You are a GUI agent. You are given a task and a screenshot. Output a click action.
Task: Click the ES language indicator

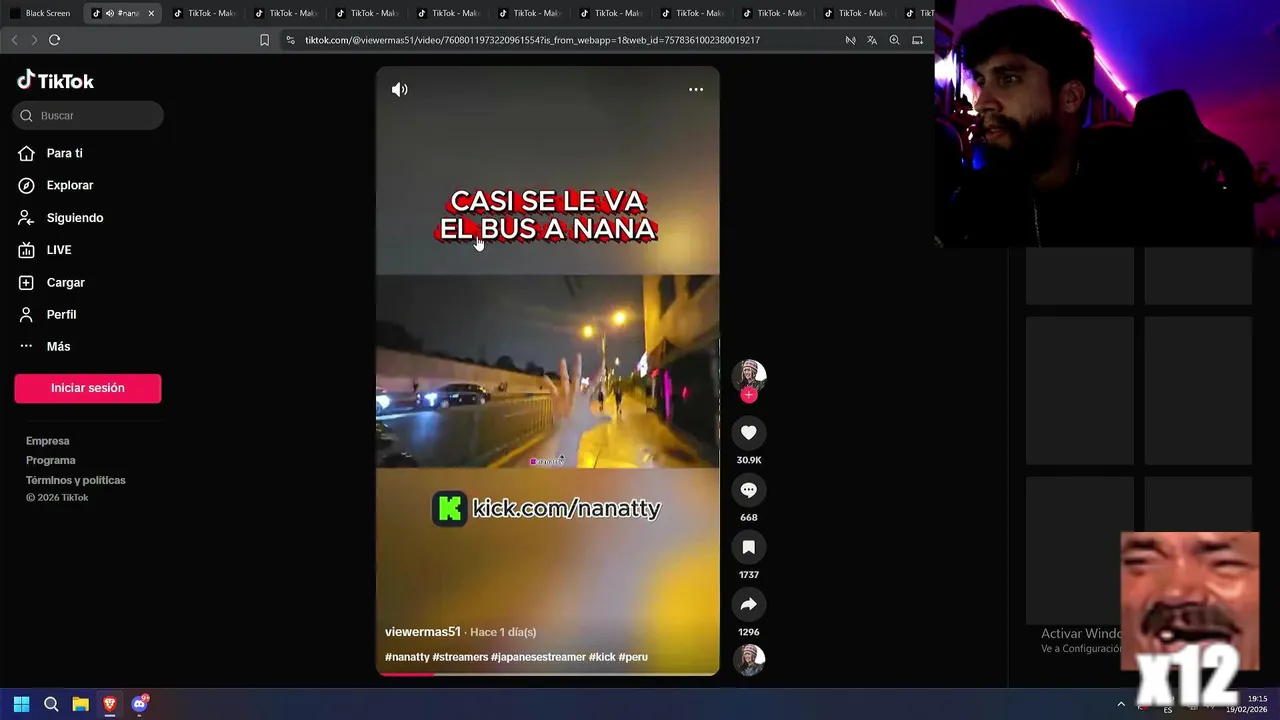[x=1168, y=709]
